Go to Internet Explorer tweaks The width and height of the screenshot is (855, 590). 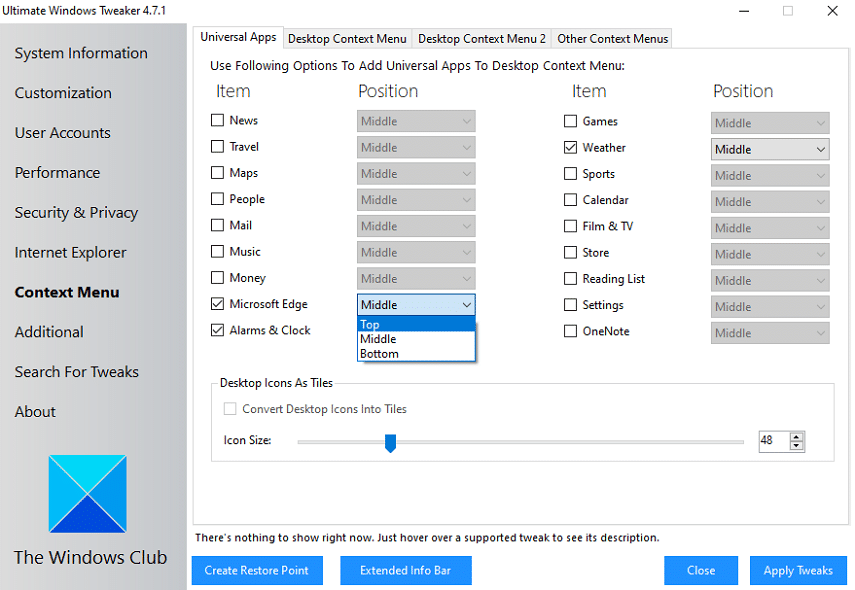click(70, 252)
